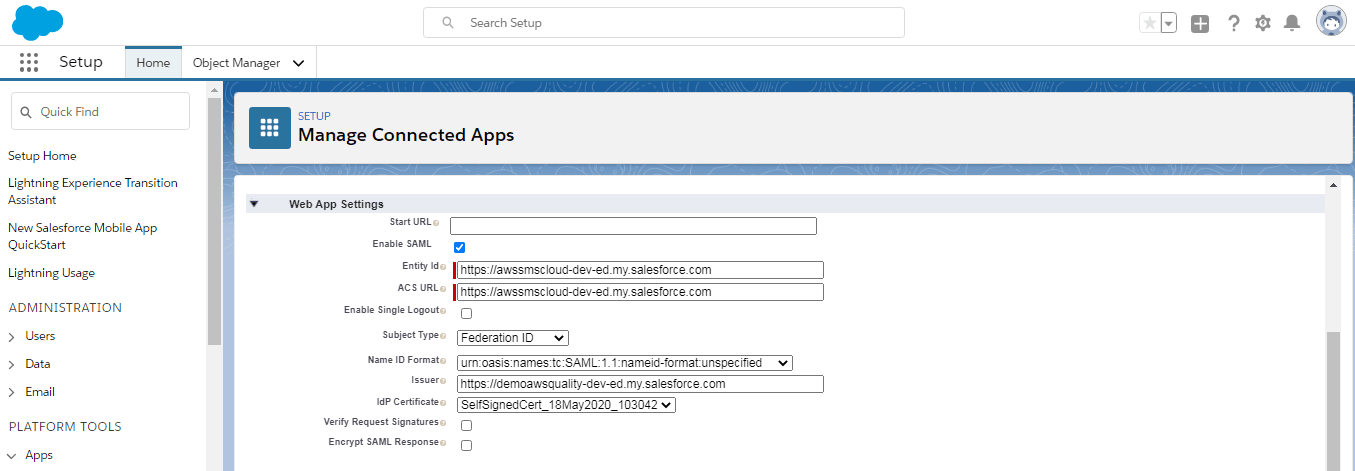The width and height of the screenshot is (1355, 471).
Task: Check Enable Single Logout checkbox
Action: tap(466, 313)
